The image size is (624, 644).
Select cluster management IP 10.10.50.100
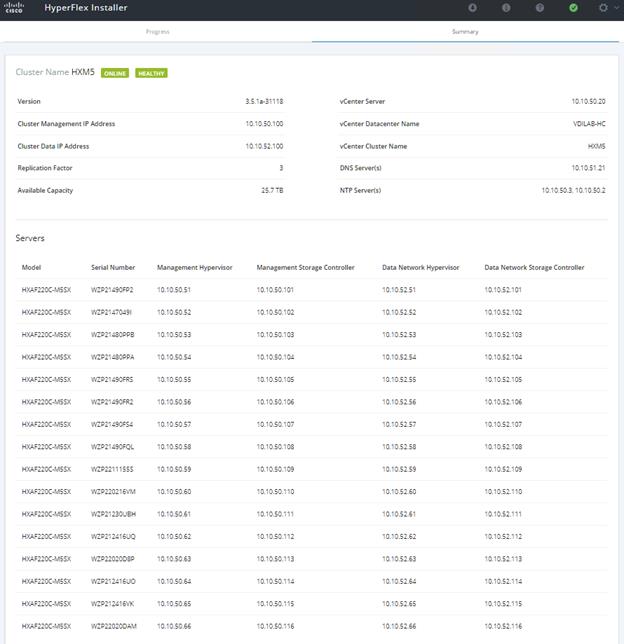(x=264, y=124)
